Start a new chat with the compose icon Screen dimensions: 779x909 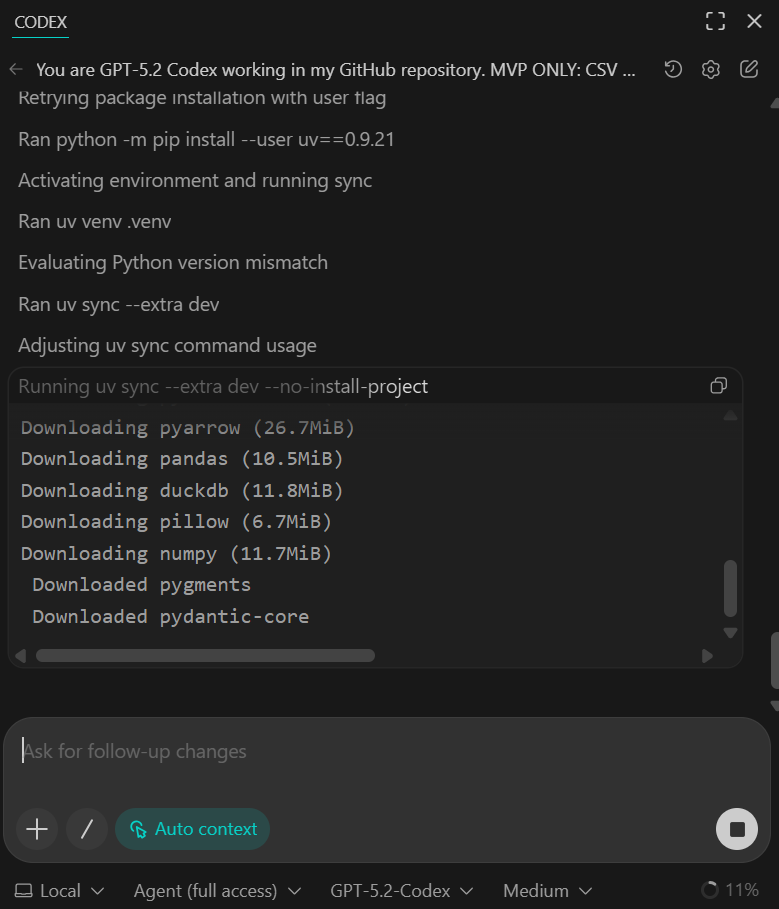[748, 69]
